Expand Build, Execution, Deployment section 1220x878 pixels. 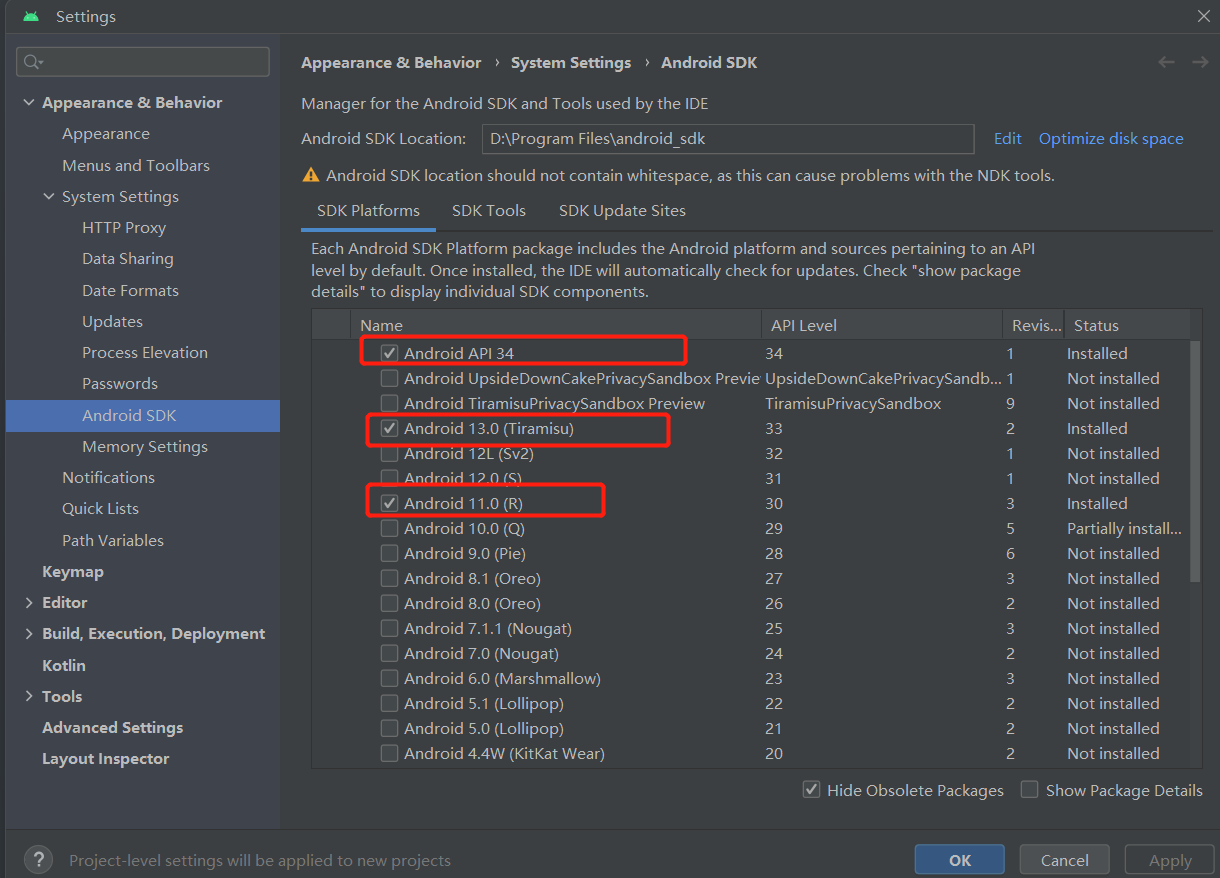tap(28, 634)
